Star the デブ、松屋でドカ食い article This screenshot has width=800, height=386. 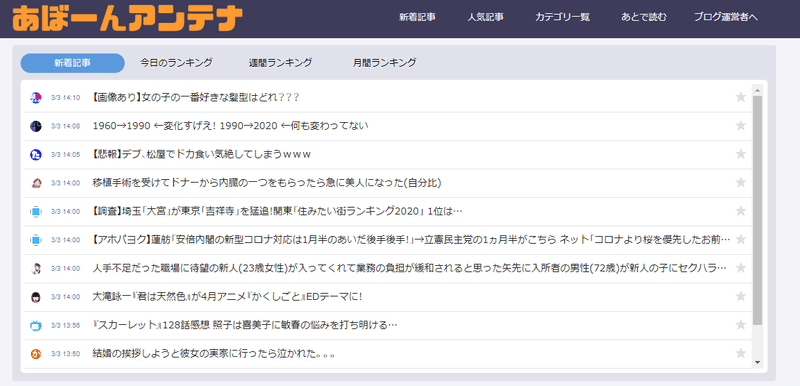click(741, 154)
